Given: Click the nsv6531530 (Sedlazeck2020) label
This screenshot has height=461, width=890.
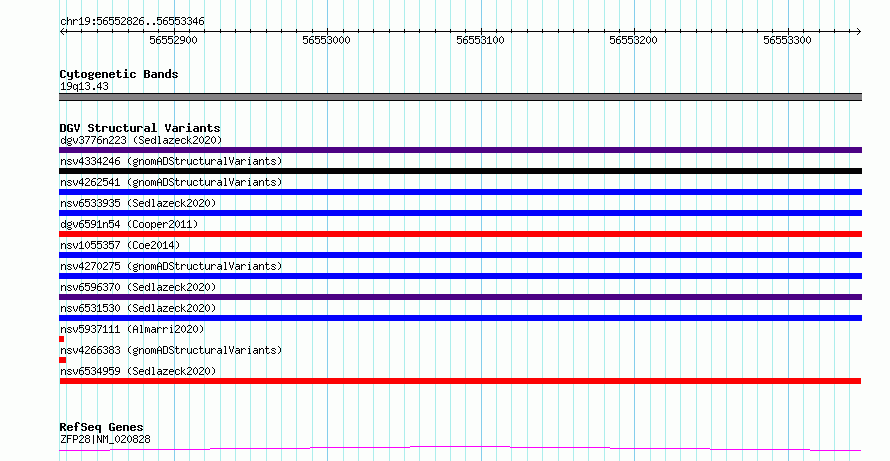Looking at the screenshot, I should [x=138, y=308].
